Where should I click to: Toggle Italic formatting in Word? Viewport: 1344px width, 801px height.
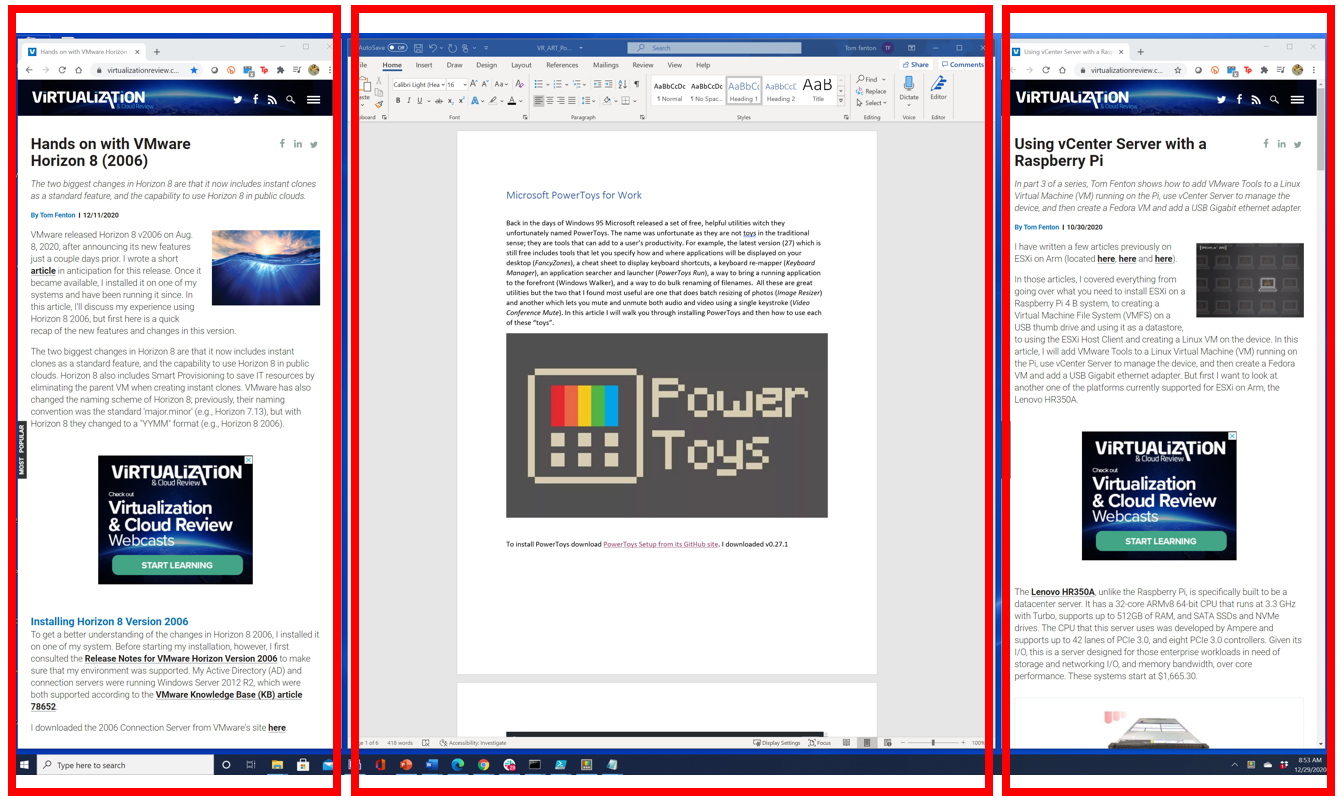click(x=408, y=100)
